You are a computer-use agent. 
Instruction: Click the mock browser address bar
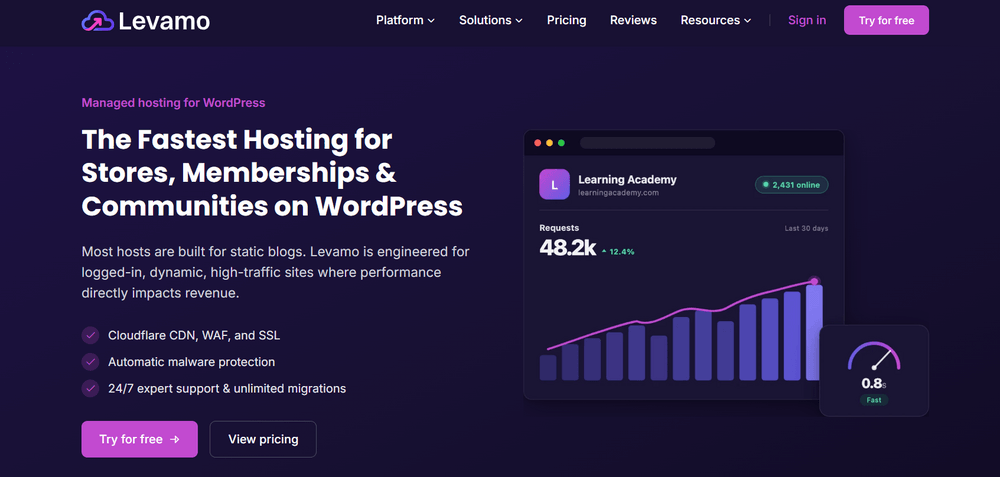click(x=647, y=143)
